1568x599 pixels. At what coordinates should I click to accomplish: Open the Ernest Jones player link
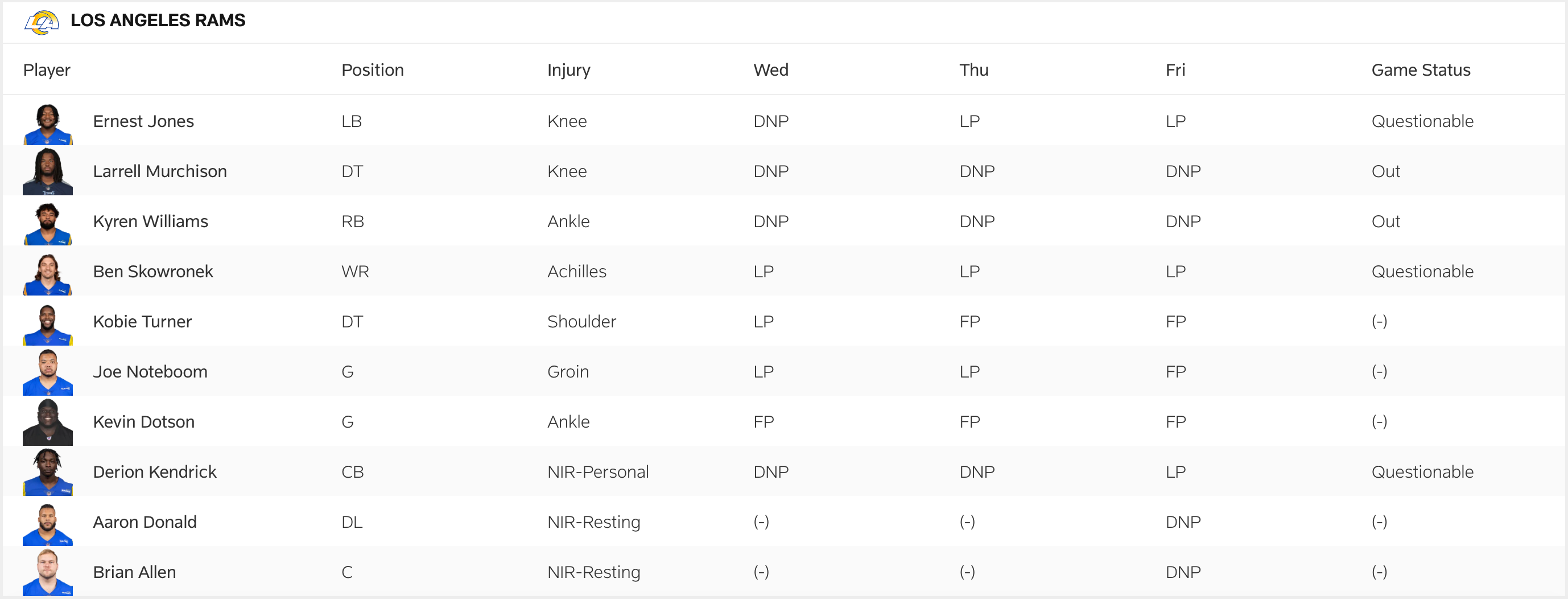coord(143,121)
